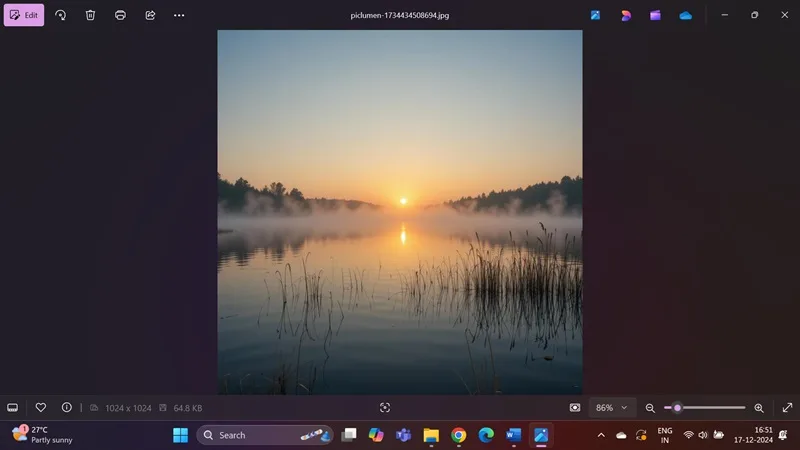Screen dimensions: 800x450
Task: Open notifications bell in system tray
Action: pos(783,435)
